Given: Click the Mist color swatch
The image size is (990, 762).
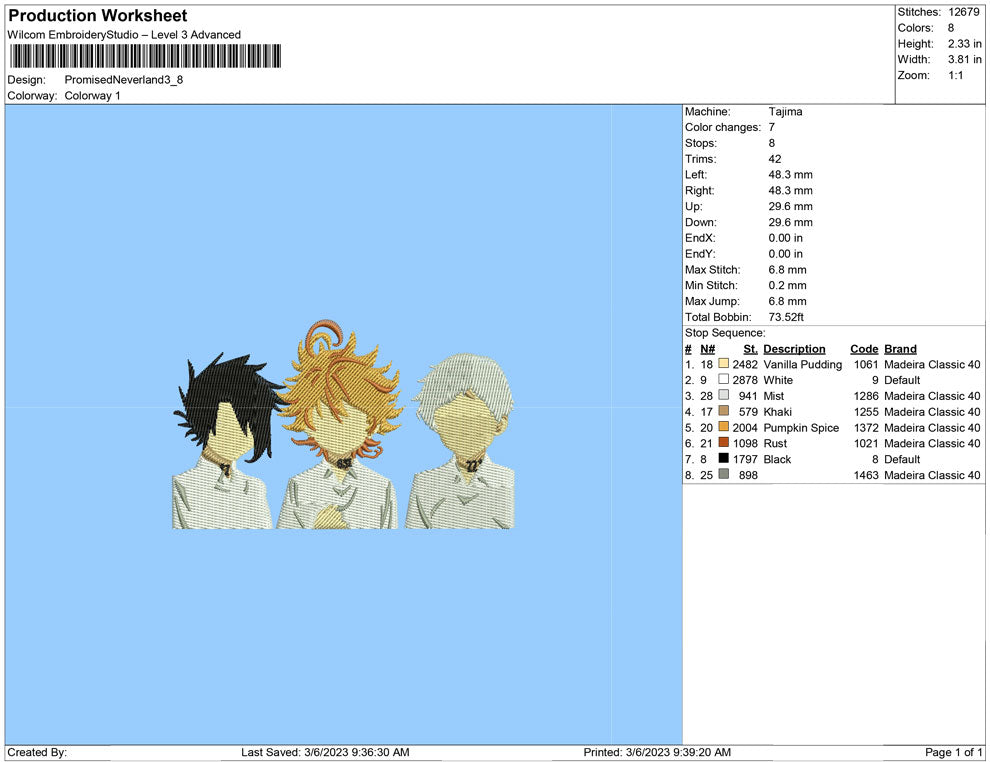Looking at the screenshot, I should (x=724, y=396).
